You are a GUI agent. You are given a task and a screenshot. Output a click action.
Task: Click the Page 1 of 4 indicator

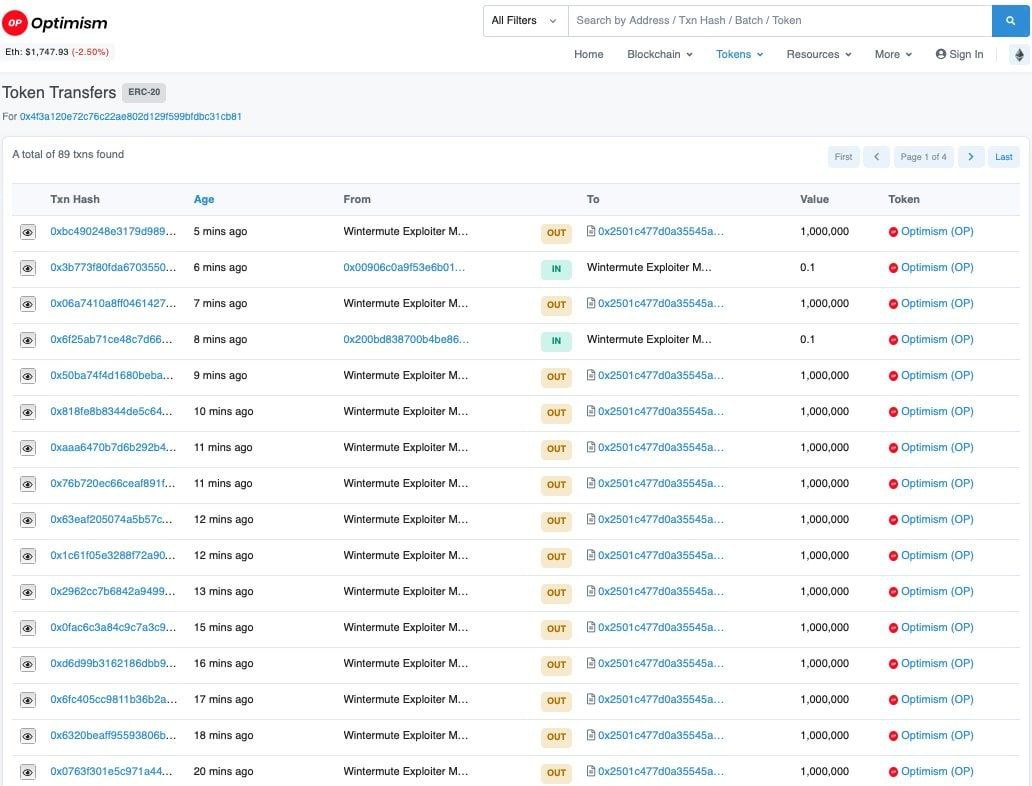(x=923, y=157)
